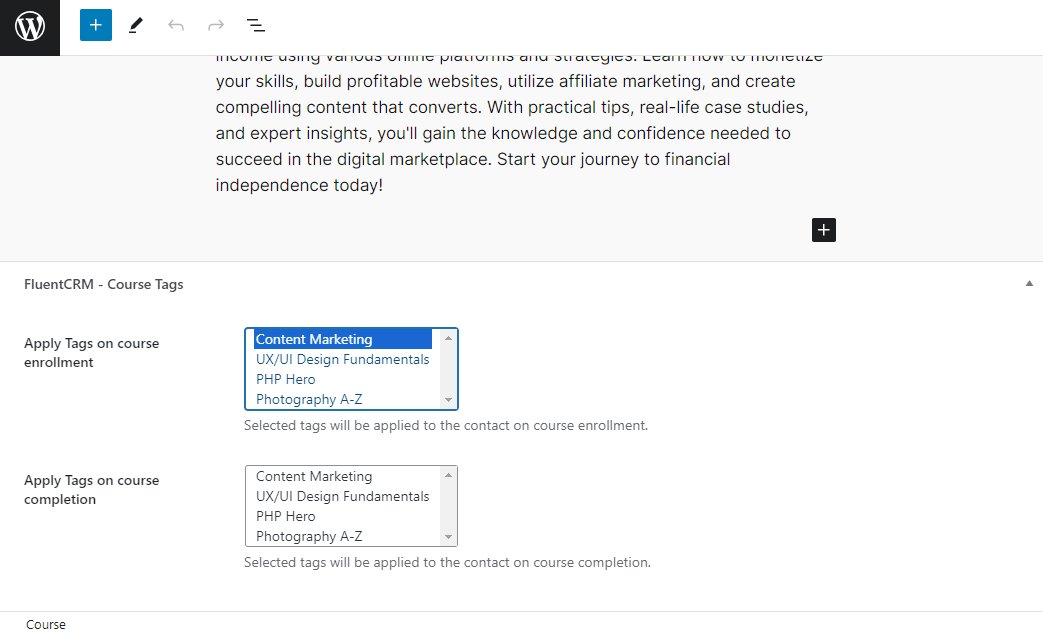Screen dimensions: 1043x634
Task: Collapse the FluentCRM Course Tags panel
Action: pyautogui.click(x=1029, y=284)
